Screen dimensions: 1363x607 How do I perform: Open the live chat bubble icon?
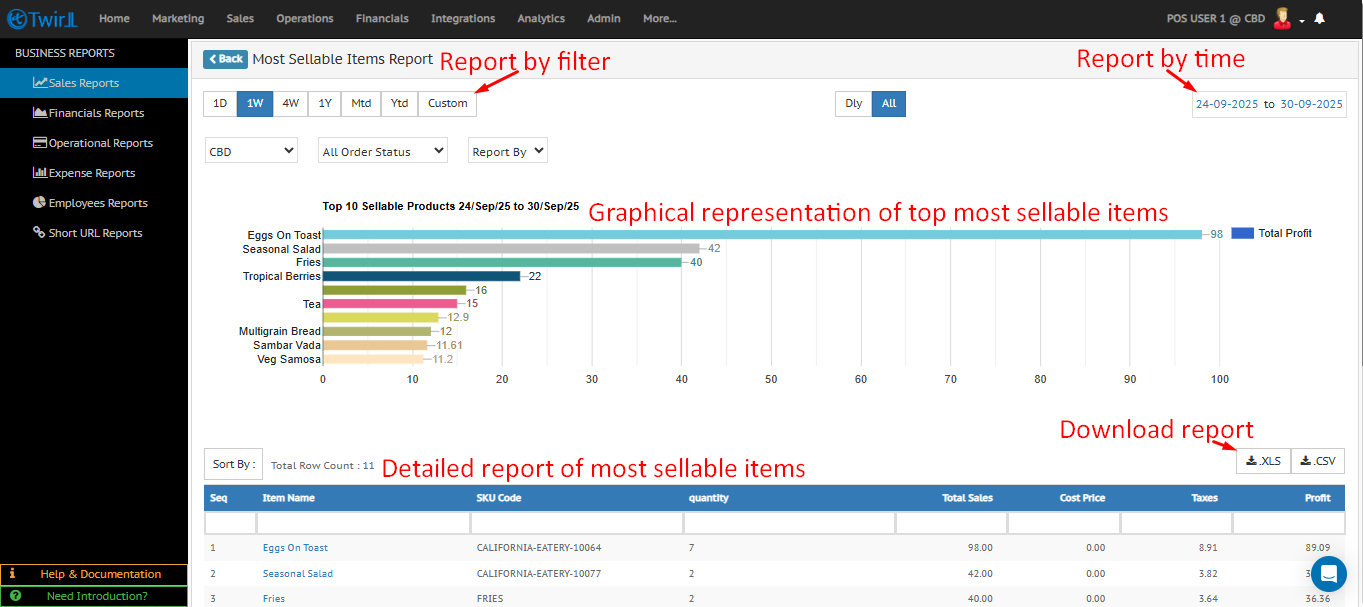1329,574
